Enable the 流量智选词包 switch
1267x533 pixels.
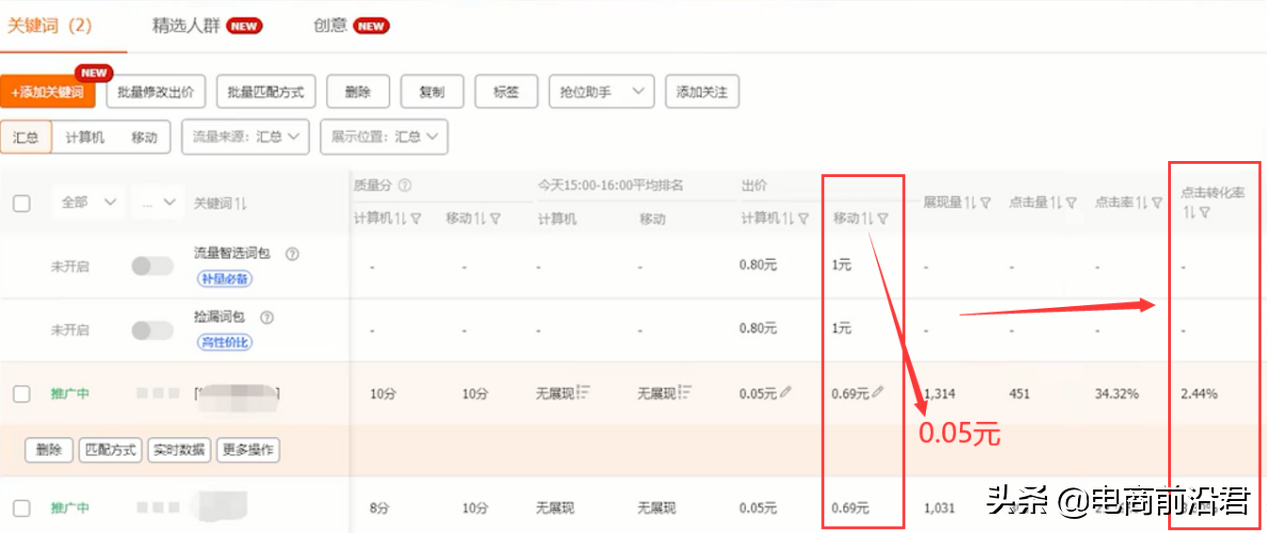click(x=152, y=266)
